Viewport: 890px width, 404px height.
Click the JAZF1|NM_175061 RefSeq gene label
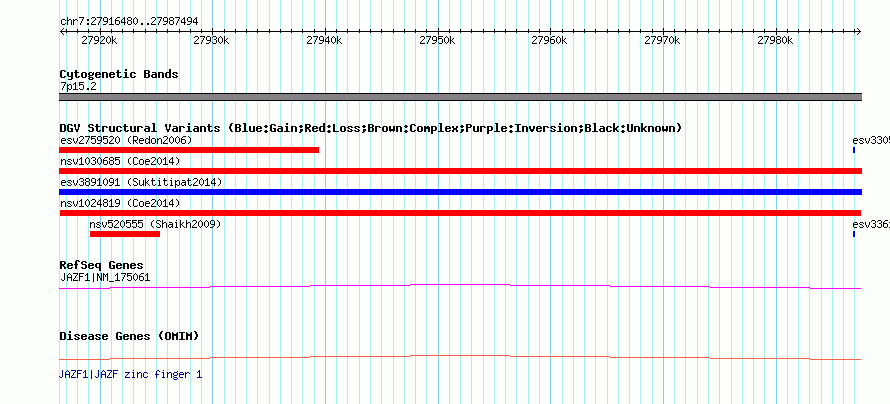click(x=105, y=277)
